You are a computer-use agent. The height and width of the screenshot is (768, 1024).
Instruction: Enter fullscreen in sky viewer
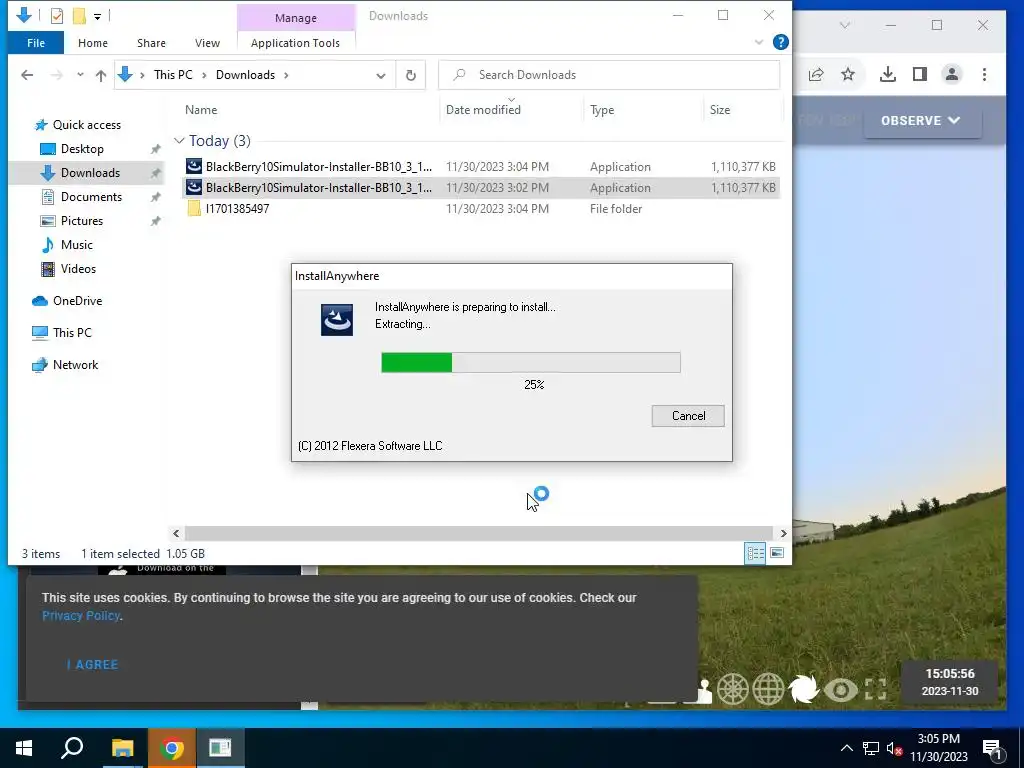[x=876, y=689]
